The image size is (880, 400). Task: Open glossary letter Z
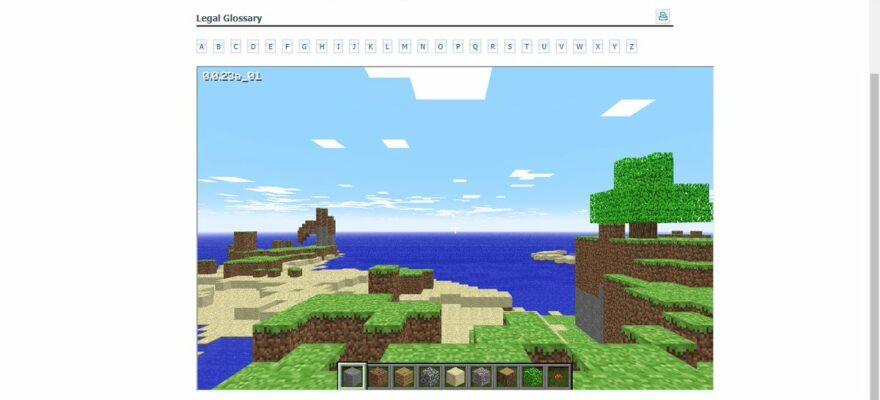(x=631, y=47)
